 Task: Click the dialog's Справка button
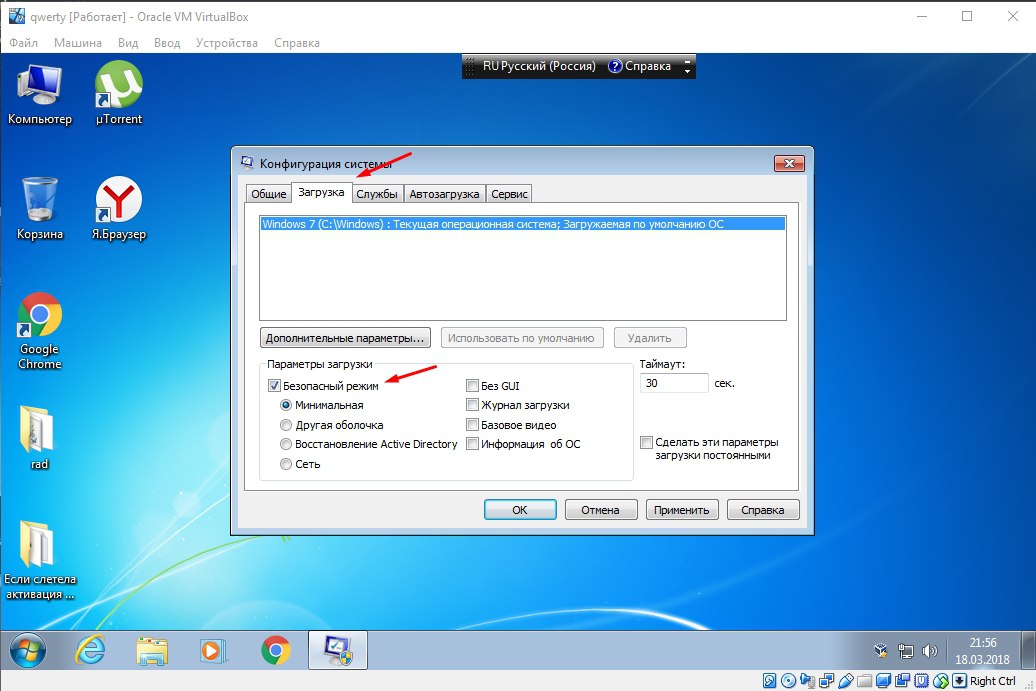762,509
